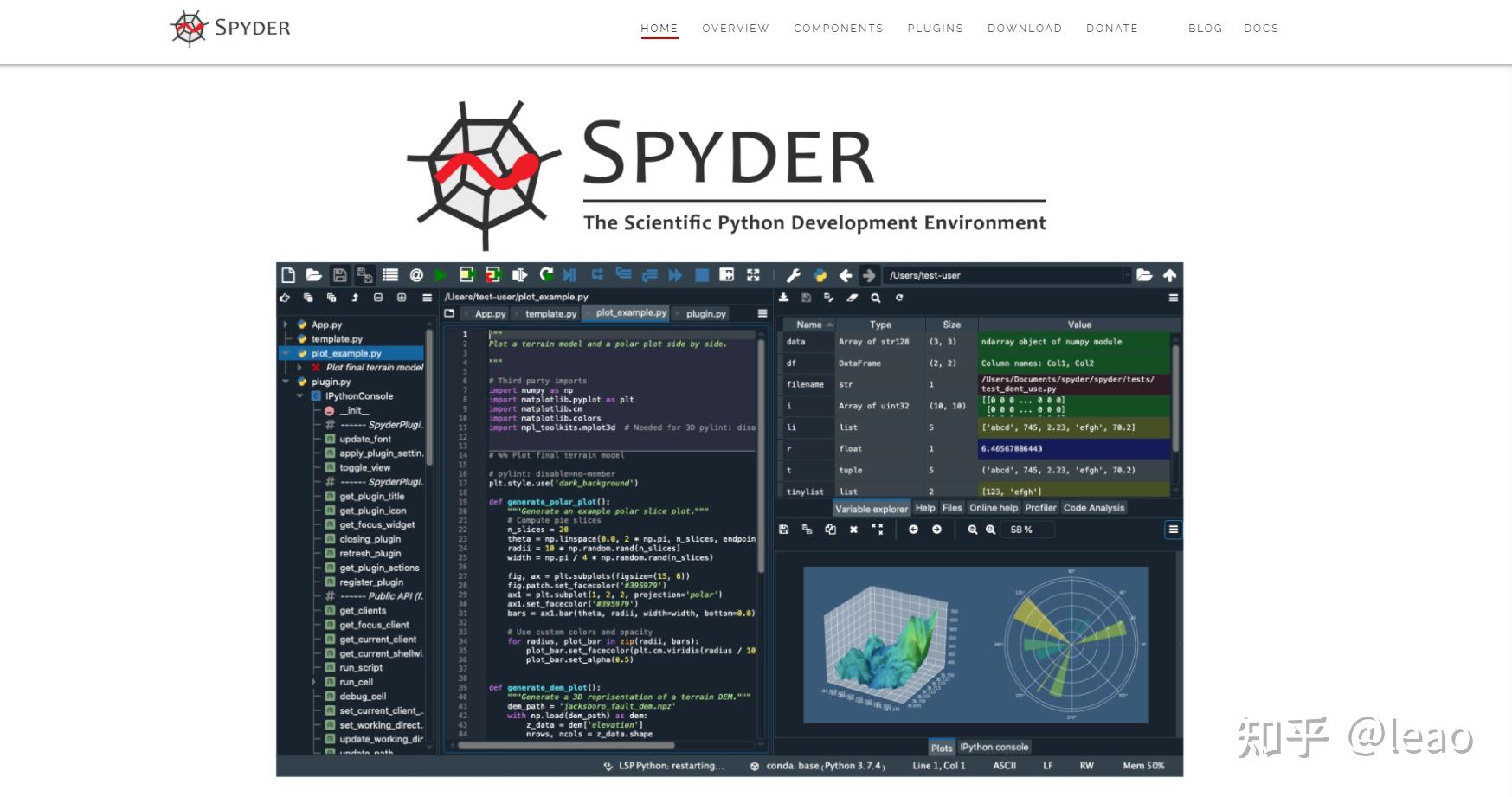Remove all variables with the eraser icon
1512x797 pixels.
pyautogui.click(x=853, y=299)
